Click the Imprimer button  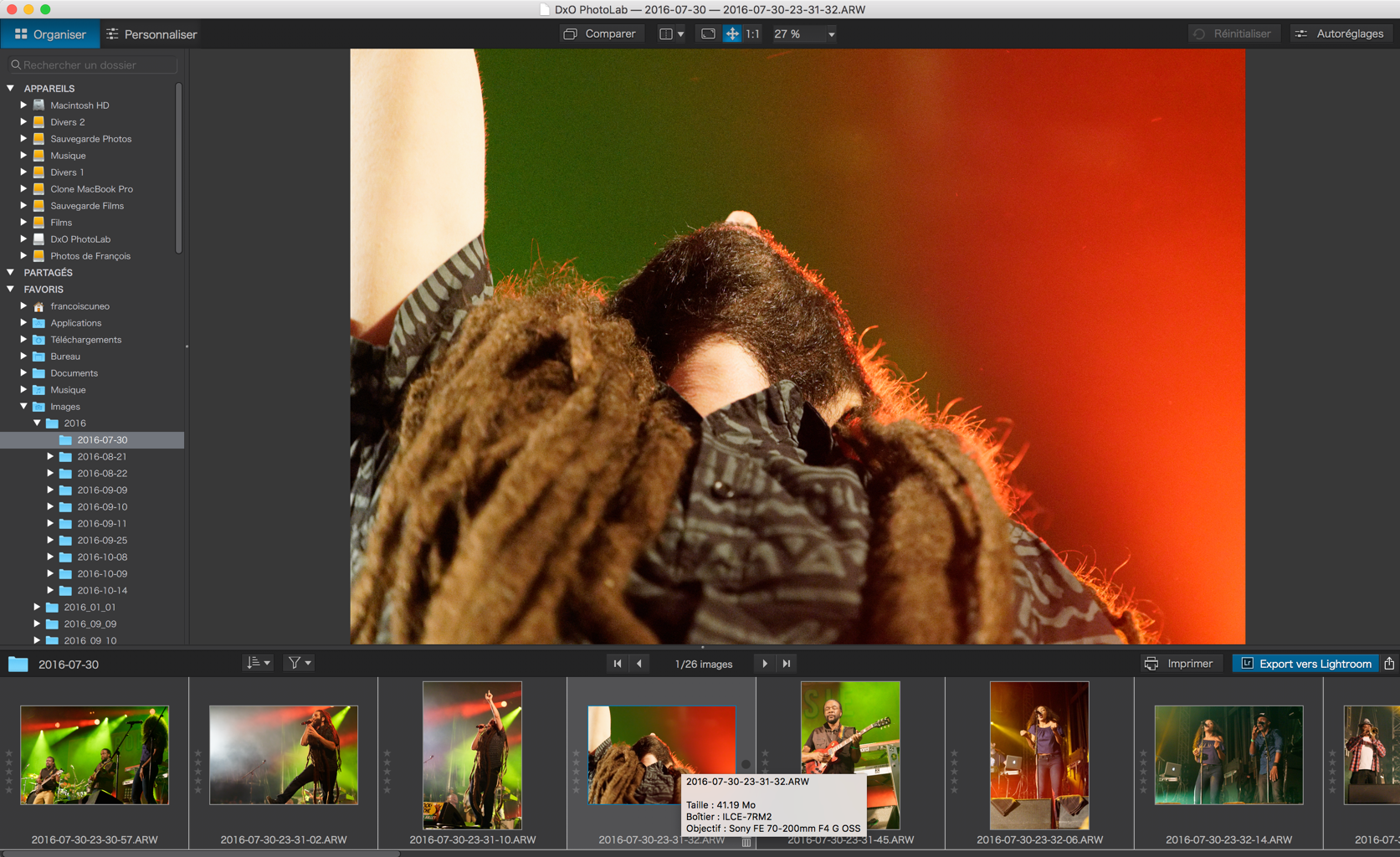tap(1179, 664)
